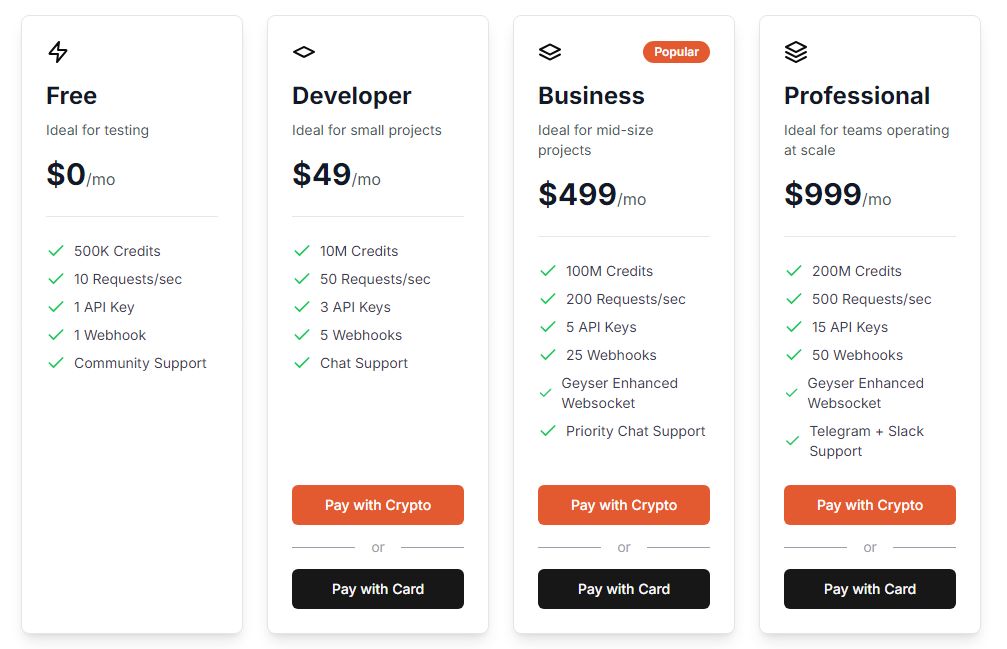This screenshot has height=649, width=1007.
Task: Click the checkmark beside 500K Credits
Action: coord(56,251)
